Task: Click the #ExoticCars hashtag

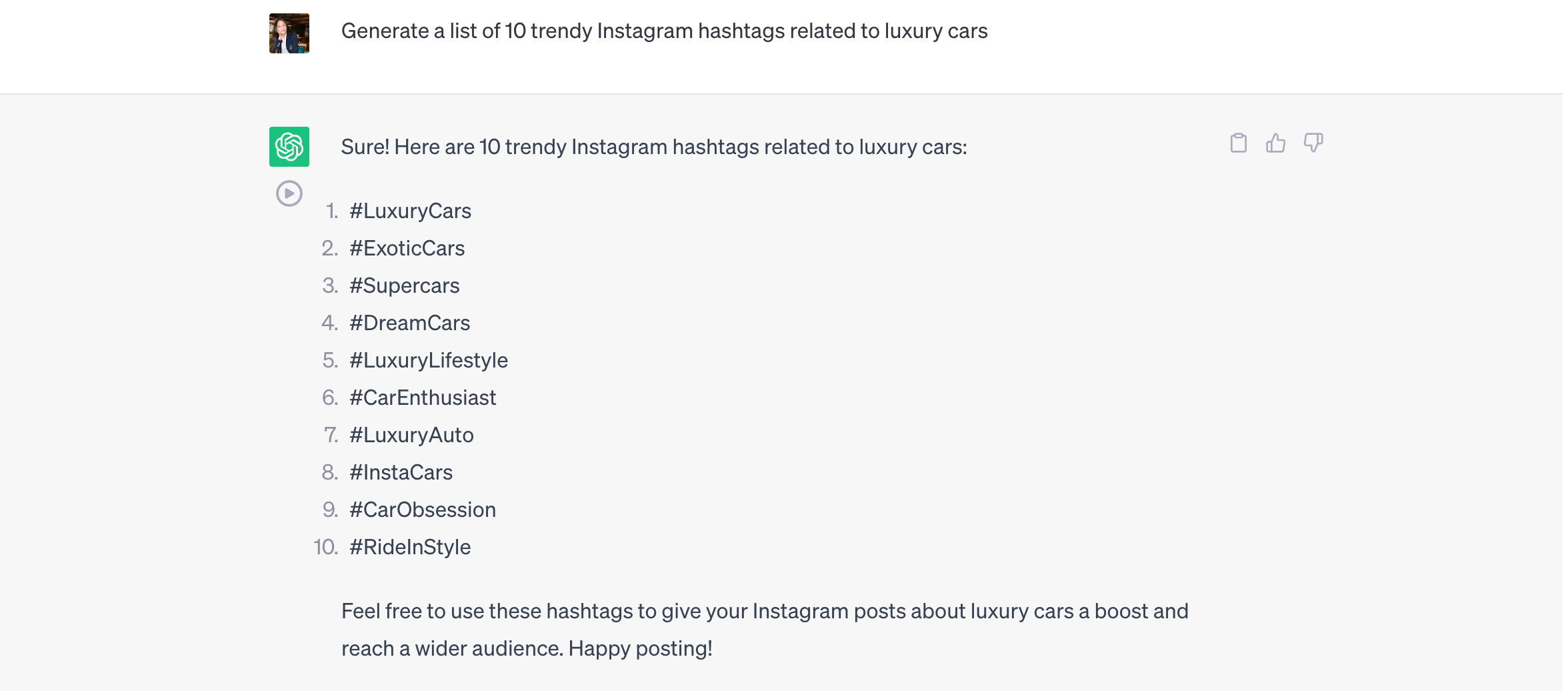Action: [x=407, y=248]
